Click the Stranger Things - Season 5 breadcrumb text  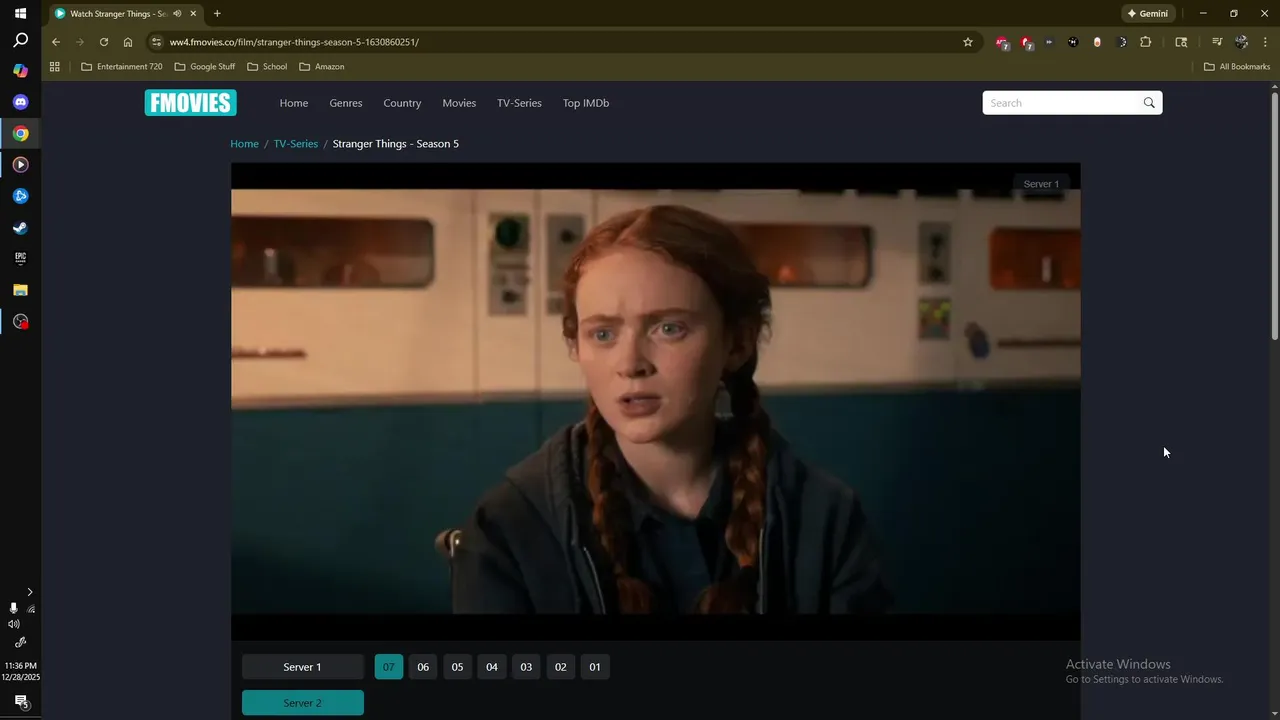pos(396,144)
